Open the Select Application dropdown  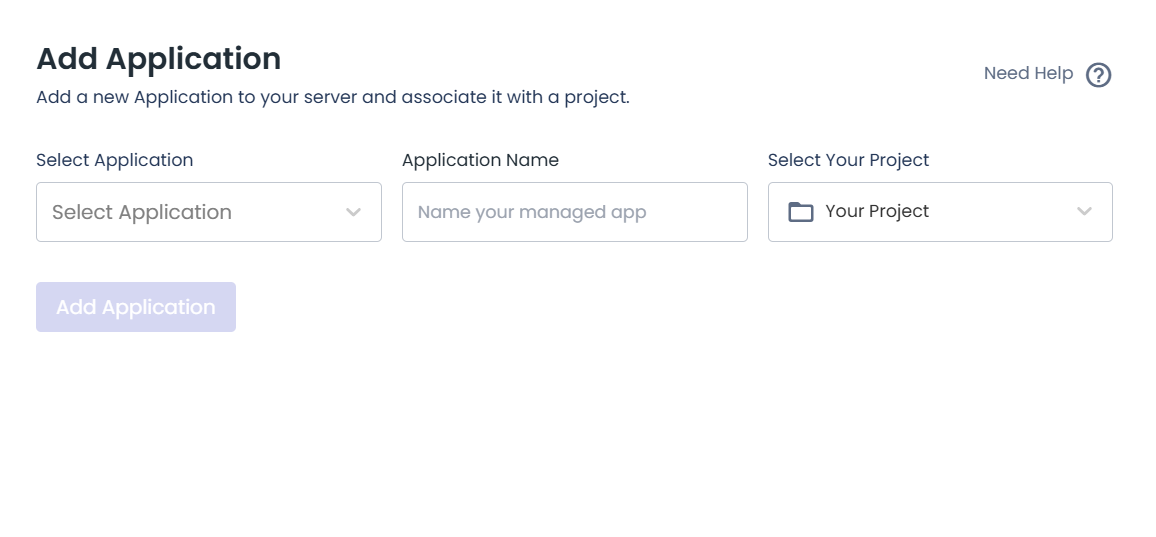(209, 212)
